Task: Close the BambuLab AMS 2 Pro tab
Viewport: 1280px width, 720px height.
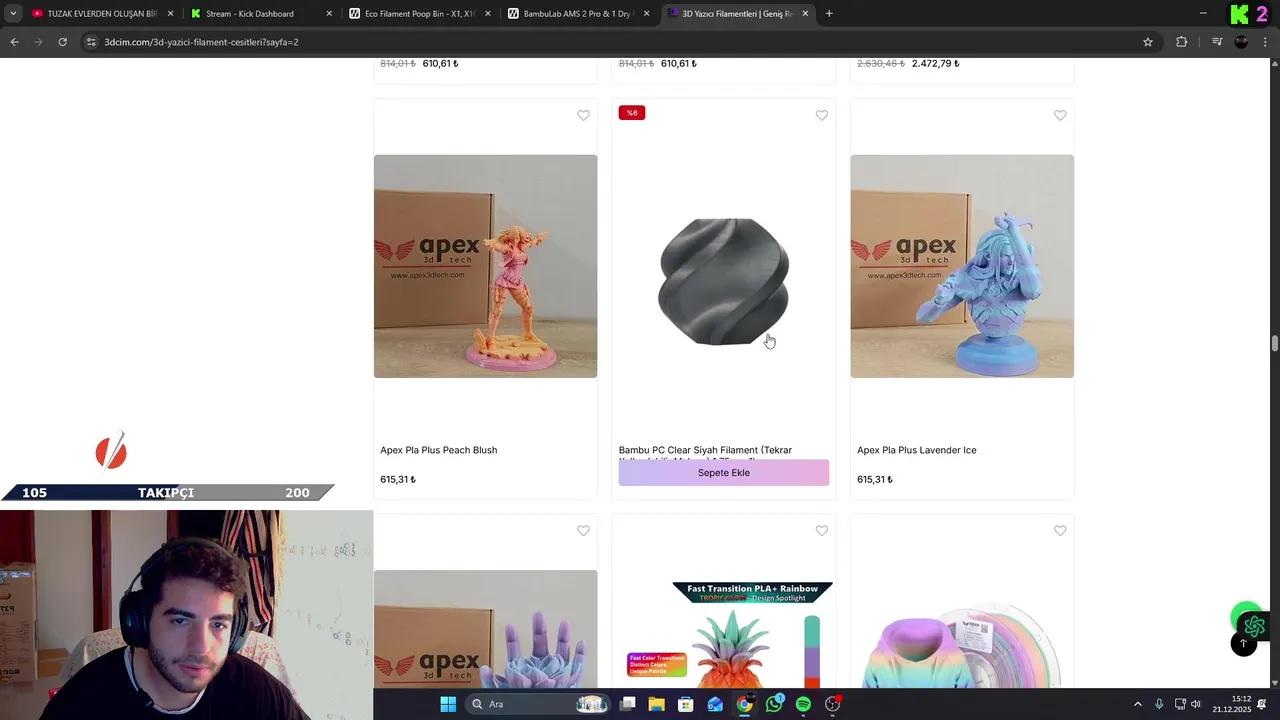Action: pyautogui.click(x=646, y=14)
